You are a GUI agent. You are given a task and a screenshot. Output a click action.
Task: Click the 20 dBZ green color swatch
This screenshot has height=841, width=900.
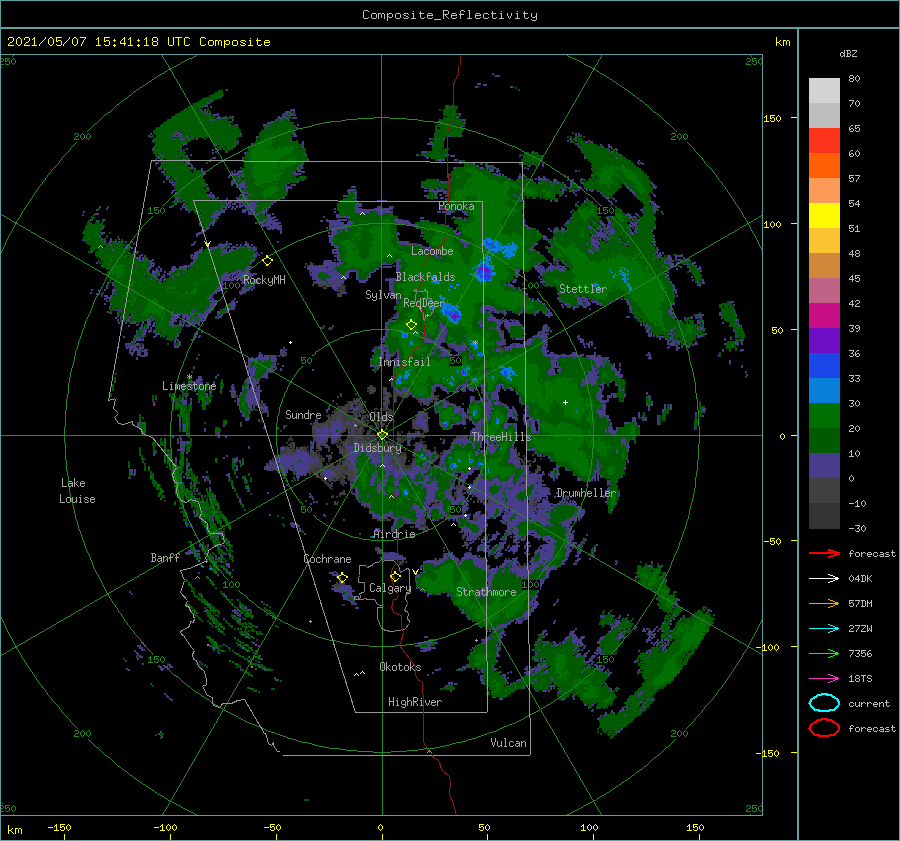[824, 416]
